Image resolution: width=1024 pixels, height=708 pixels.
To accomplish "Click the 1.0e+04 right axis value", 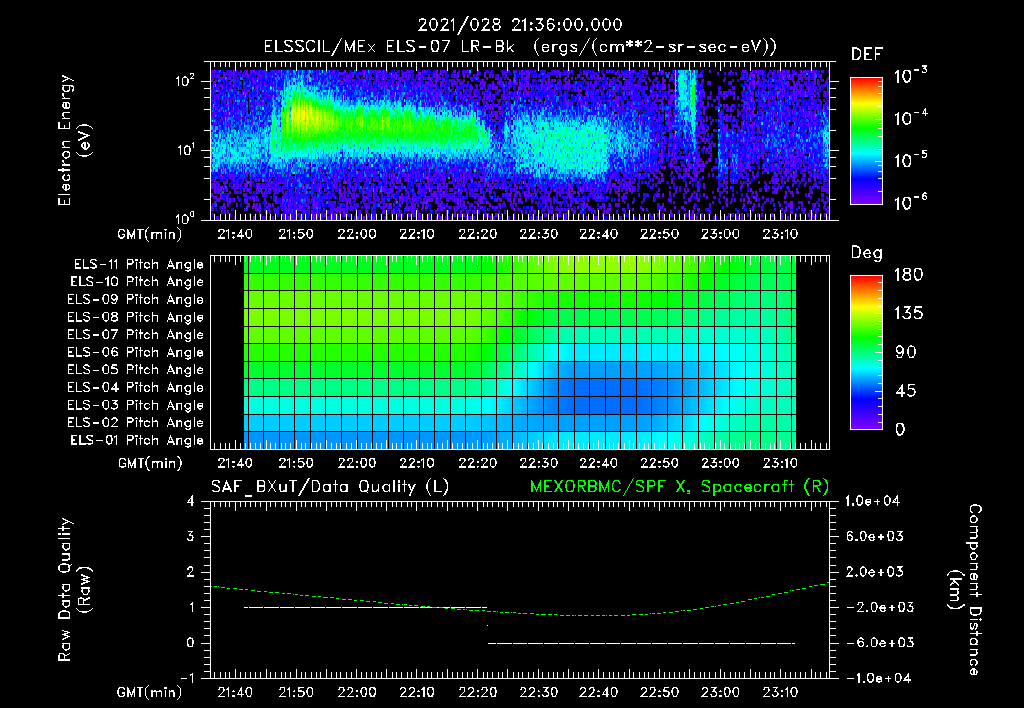I will coord(874,502).
